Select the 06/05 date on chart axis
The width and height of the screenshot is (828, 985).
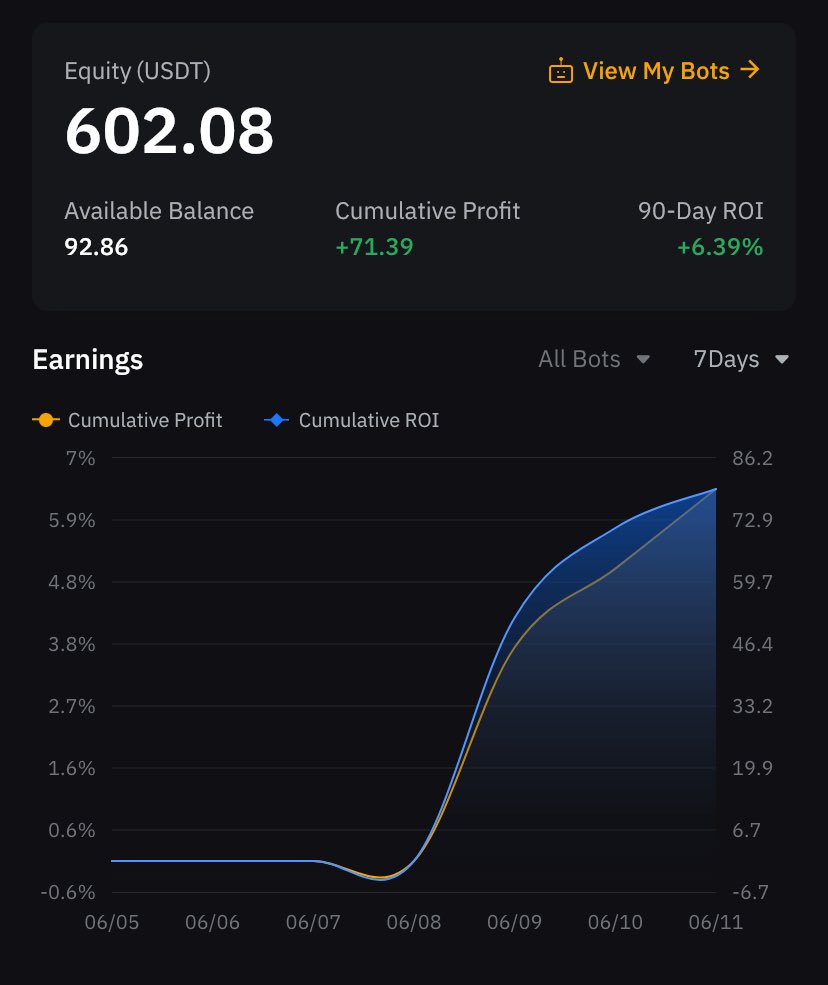click(112, 922)
